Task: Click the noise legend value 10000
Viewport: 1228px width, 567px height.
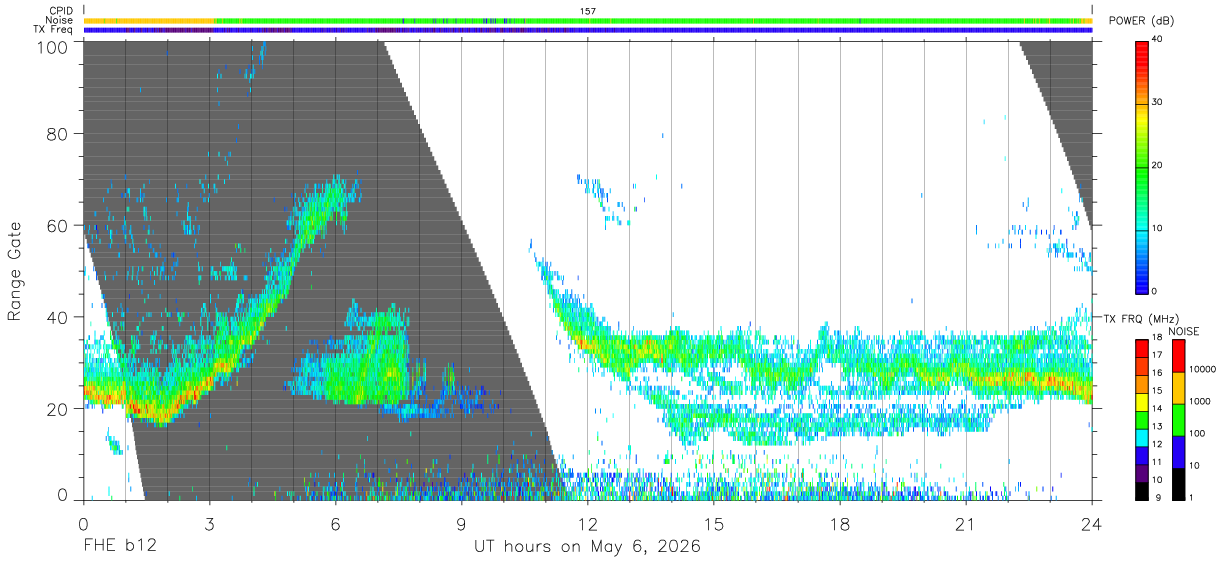Action: [x=1201, y=369]
